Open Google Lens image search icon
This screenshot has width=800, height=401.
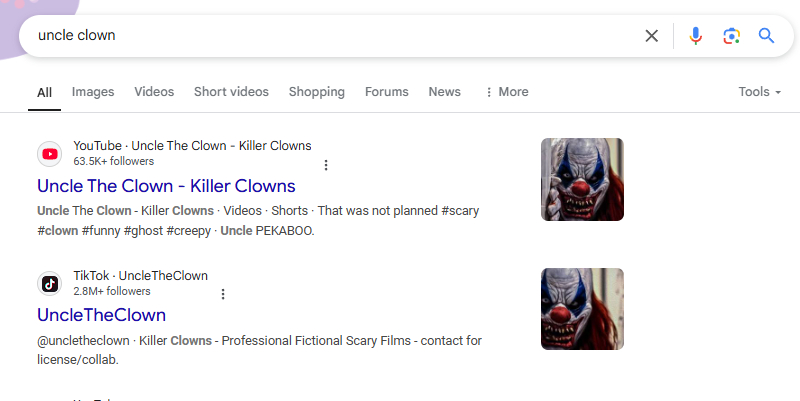(x=731, y=36)
